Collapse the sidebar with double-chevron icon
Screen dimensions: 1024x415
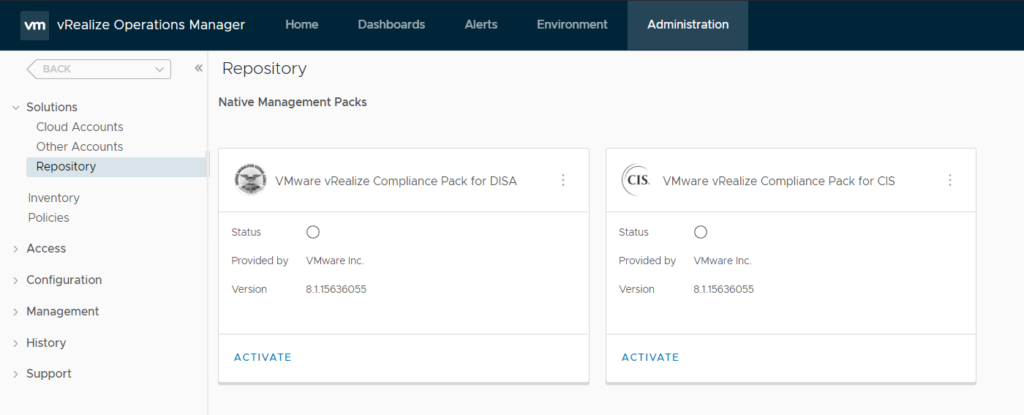click(199, 69)
